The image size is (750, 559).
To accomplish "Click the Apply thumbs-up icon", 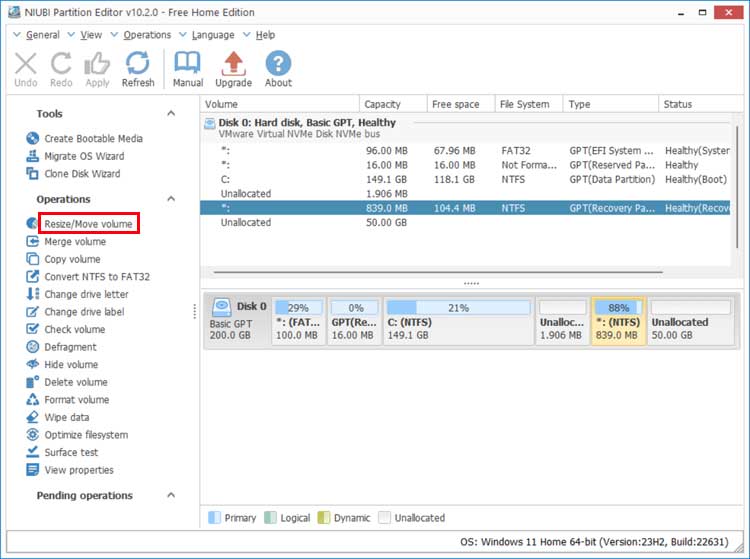I will click(x=97, y=64).
